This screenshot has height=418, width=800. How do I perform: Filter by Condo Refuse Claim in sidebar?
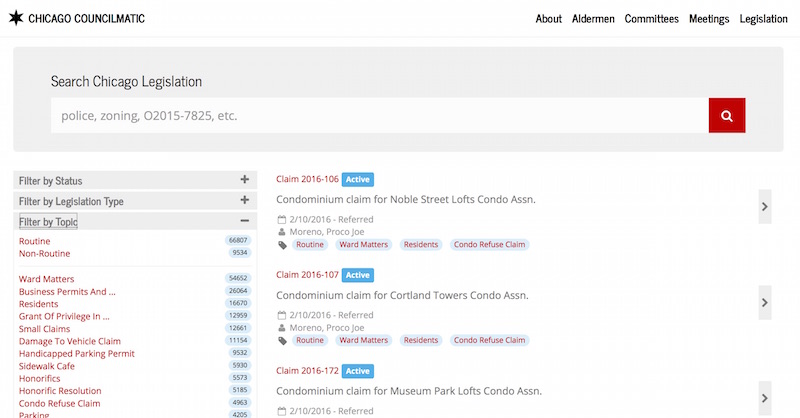point(59,403)
